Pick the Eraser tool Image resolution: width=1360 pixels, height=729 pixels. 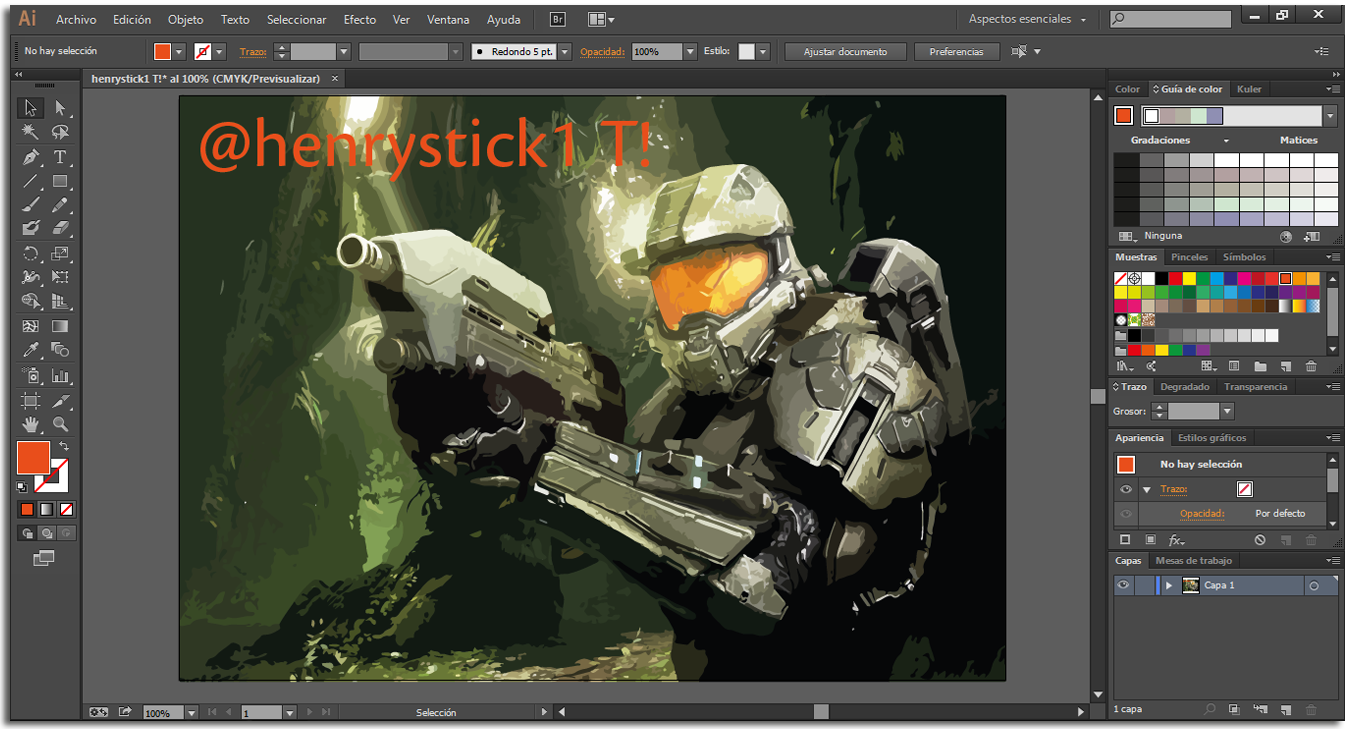(x=60, y=229)
